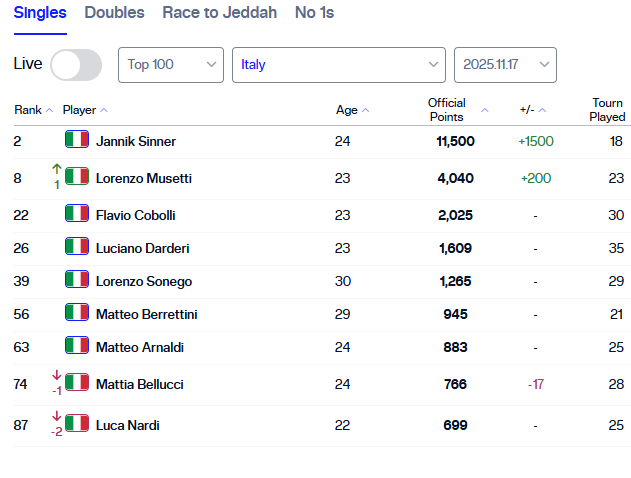Click the flag next to Luca Nardi

coord(77,424)
